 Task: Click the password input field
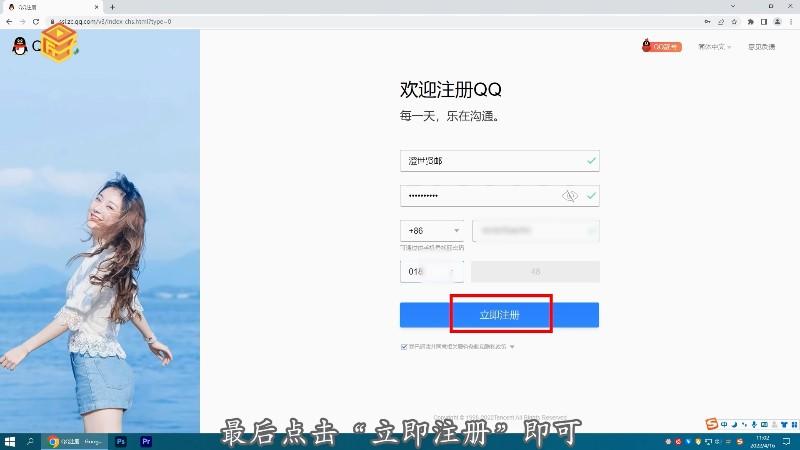click(499, 196)
